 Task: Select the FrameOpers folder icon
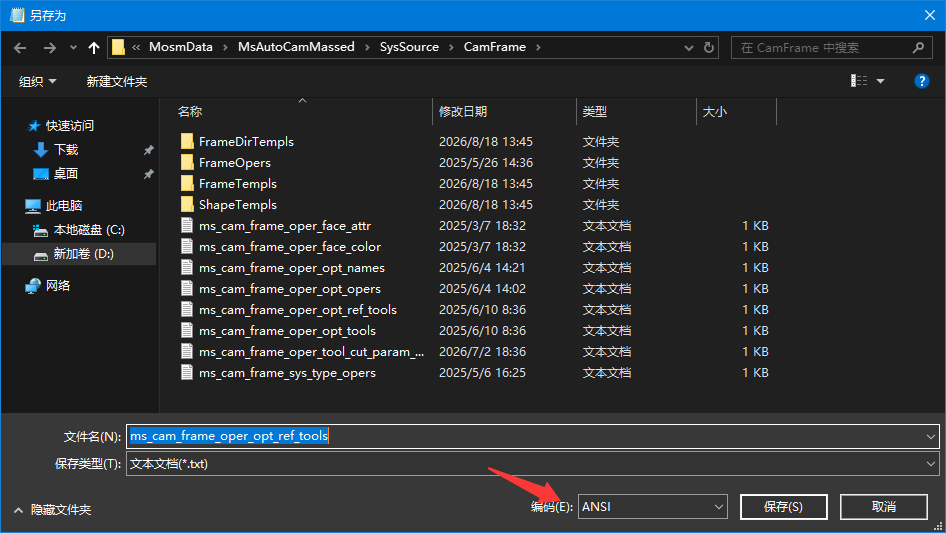point(187,162)
